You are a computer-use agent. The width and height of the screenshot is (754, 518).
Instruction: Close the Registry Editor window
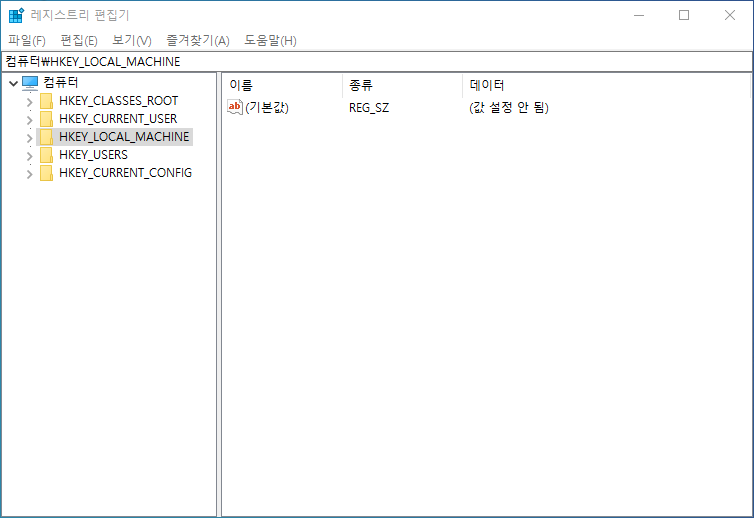click(729, 15)
